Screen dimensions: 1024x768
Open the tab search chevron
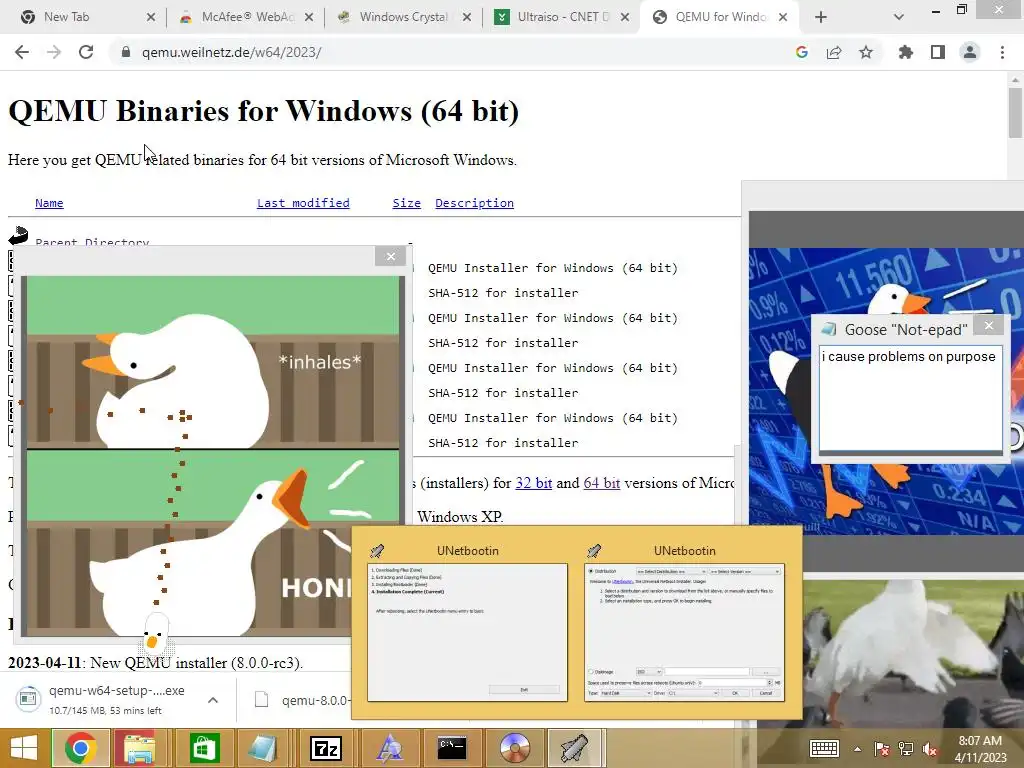[x=899, y=17]
